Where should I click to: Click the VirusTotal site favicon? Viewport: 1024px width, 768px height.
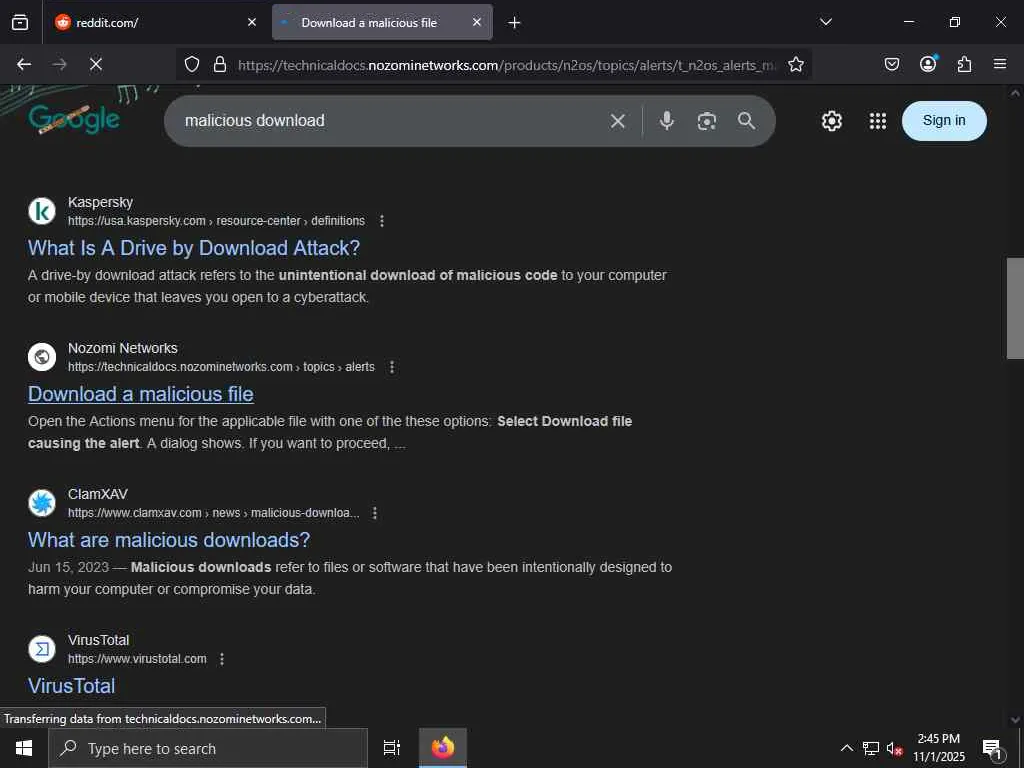(42, 649)
